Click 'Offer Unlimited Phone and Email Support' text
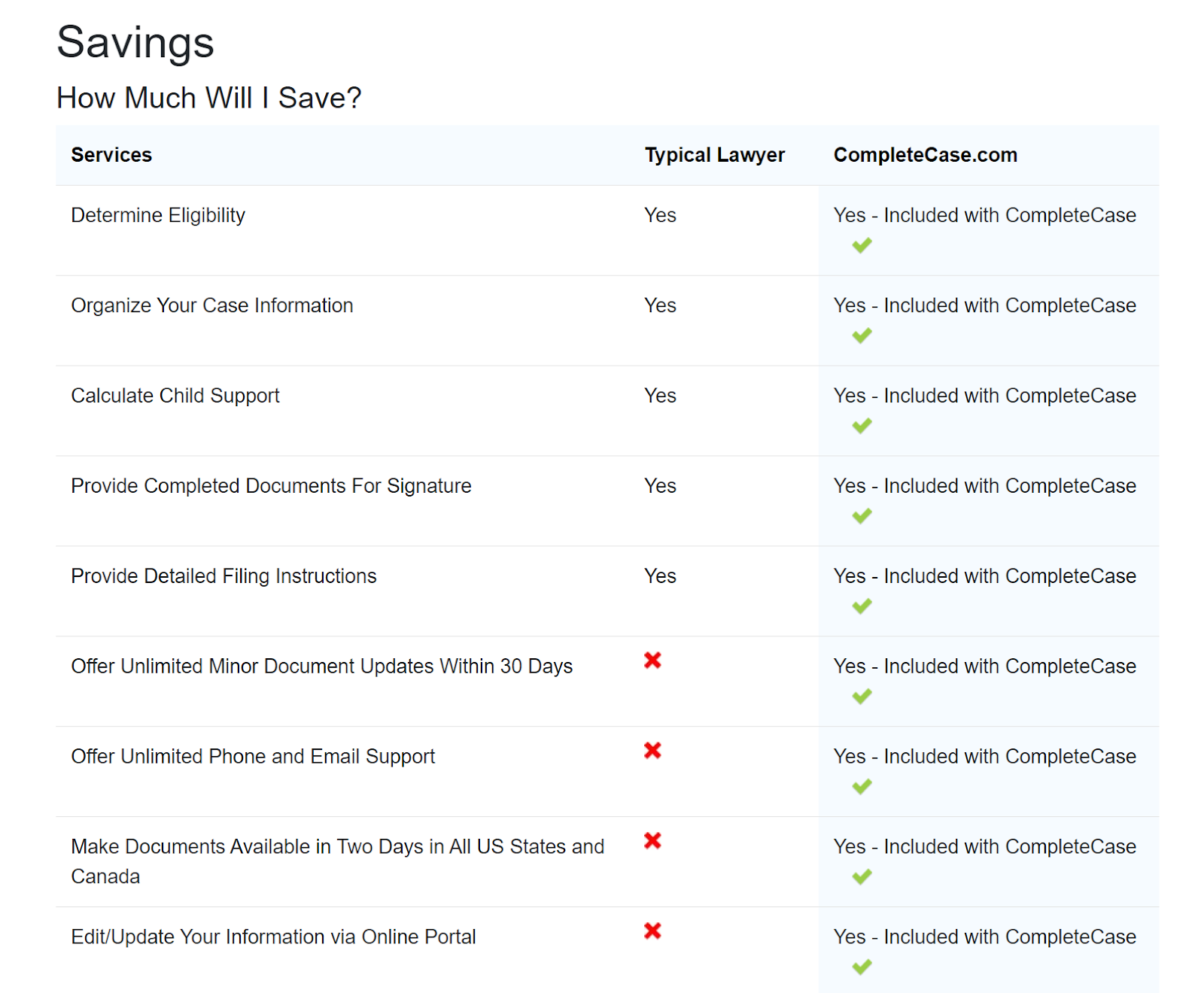 pyautogui.click(x=253, y=757)
